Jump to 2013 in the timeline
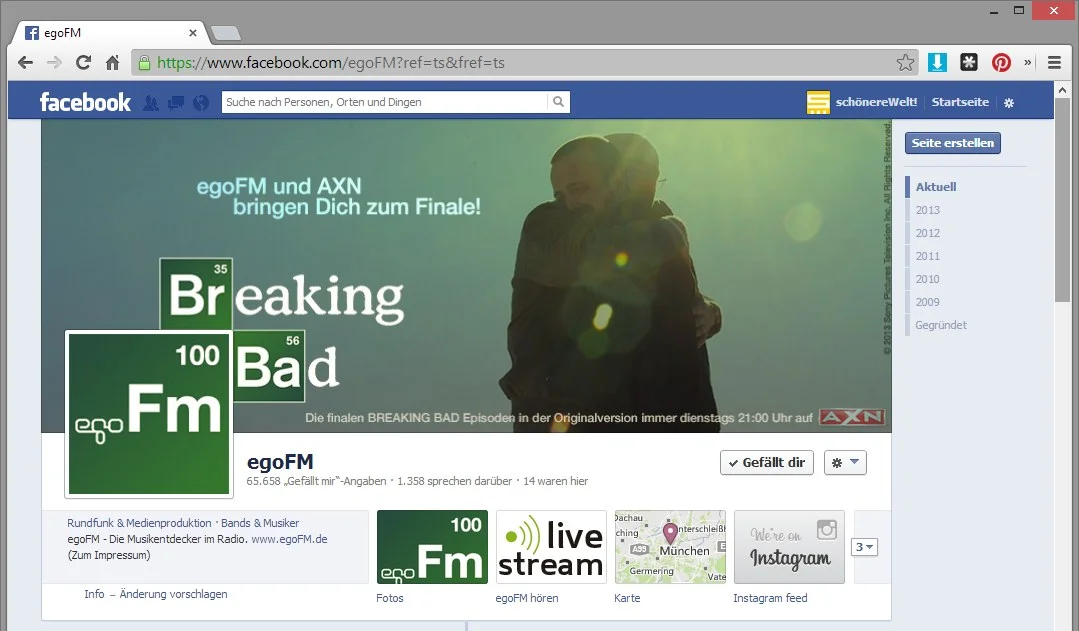Screen dimensions: 1079x631 click(x=928, y=210)
